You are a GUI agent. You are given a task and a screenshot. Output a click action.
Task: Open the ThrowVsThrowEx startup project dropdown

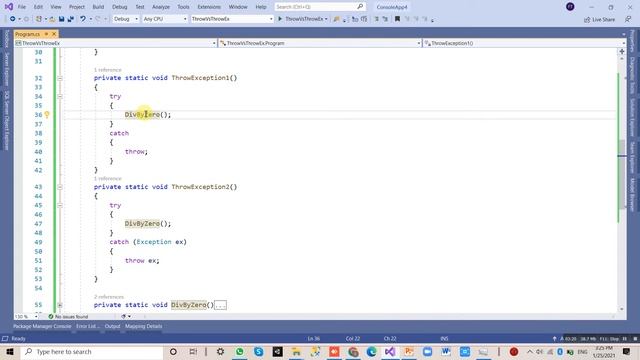click(232, 19)
